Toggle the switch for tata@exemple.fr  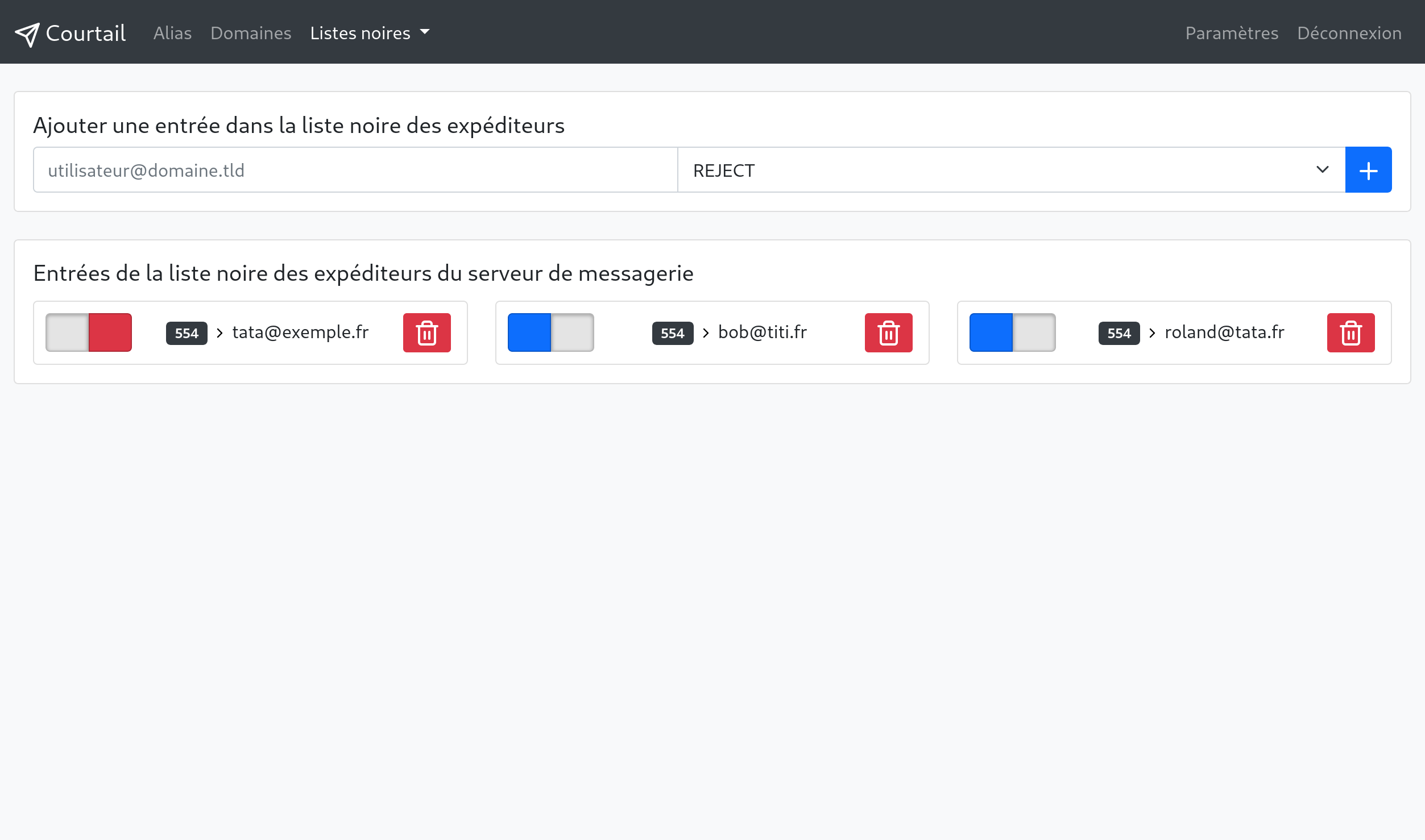pos(89,332)
